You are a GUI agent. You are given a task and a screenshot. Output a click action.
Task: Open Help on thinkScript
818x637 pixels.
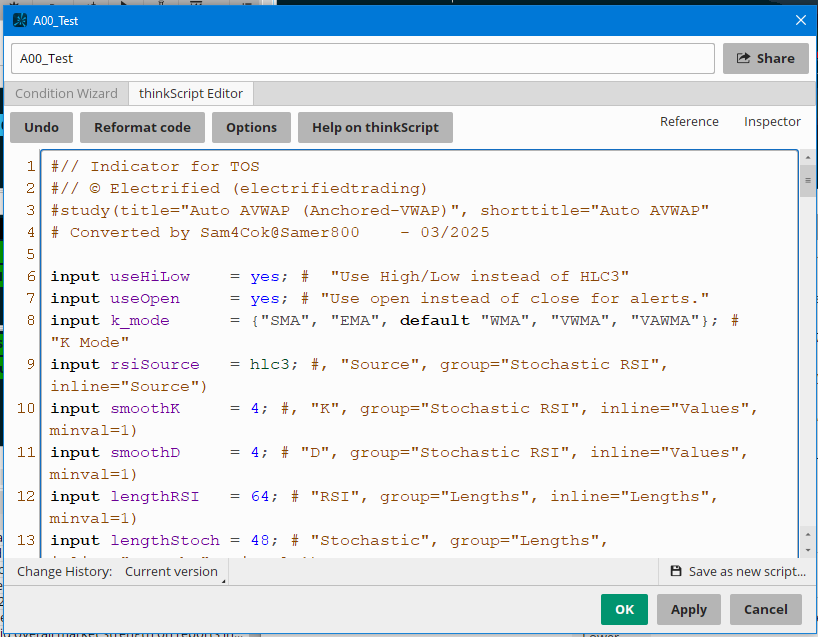pyautogui.click(x=375, y=127)
